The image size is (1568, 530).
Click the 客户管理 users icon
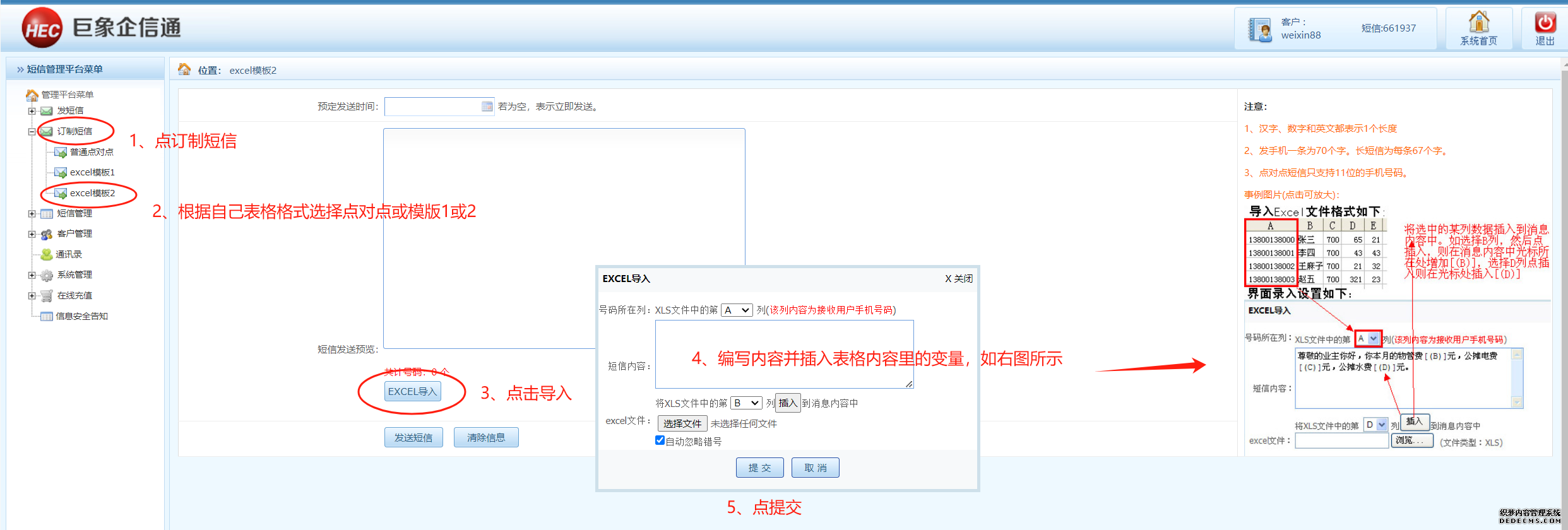[47, 234]
